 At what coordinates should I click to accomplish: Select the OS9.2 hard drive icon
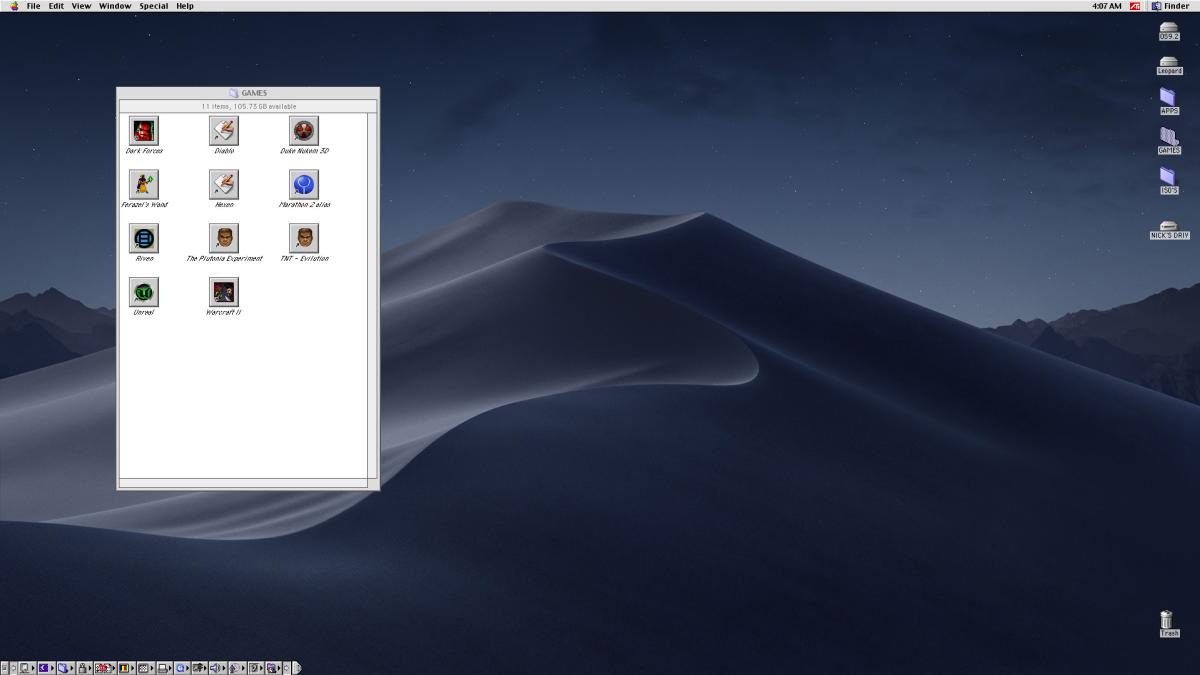[1169, 29]
